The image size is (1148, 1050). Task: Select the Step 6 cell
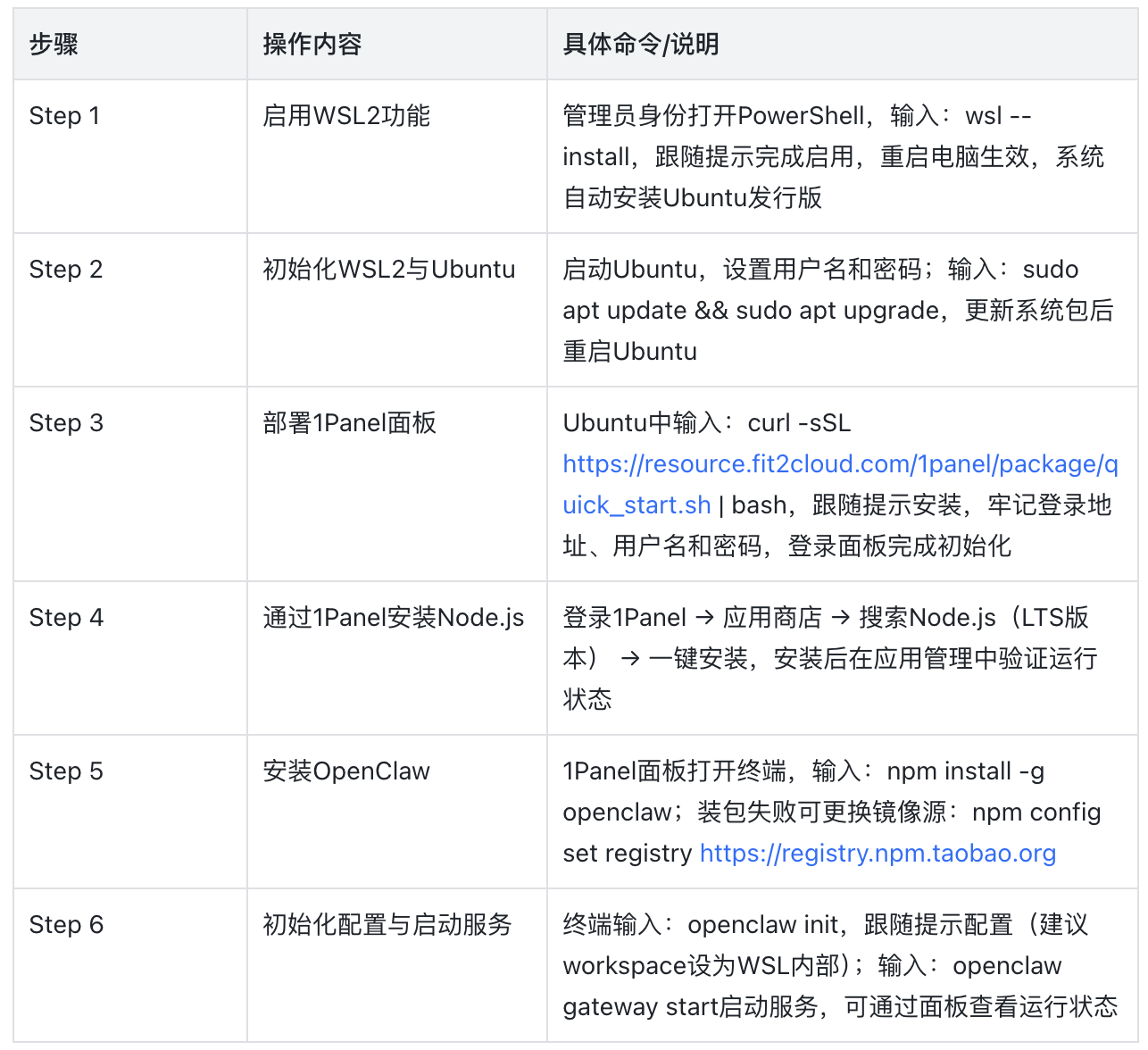pos(66,925)
